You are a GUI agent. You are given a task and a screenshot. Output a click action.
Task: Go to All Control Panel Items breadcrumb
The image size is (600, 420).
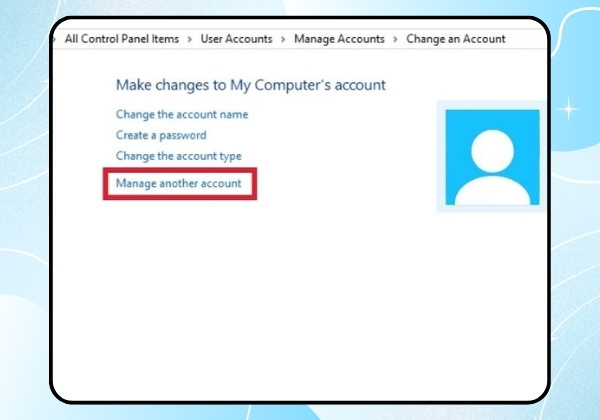122,39
